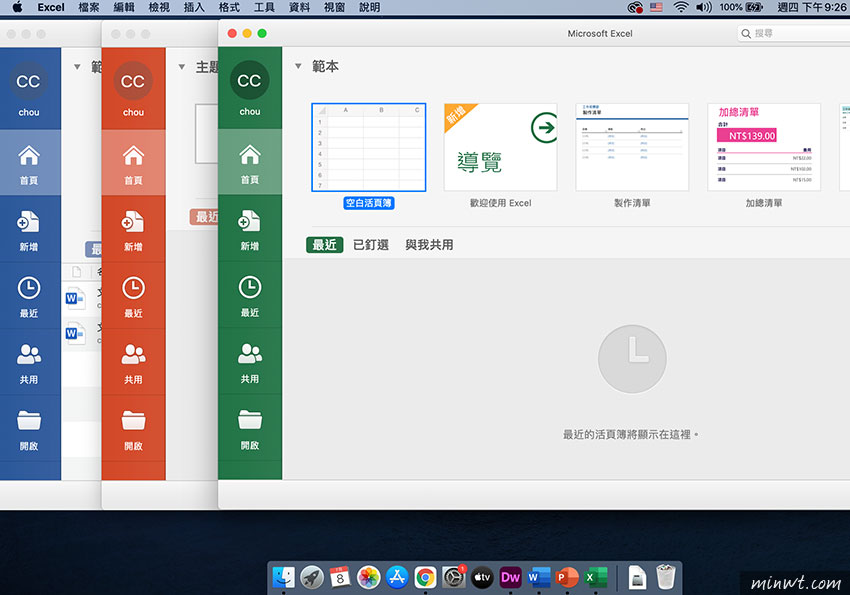Image resolution: width=850 pixels, height=595 pixels.
Task: Open Google Chrome in the Dock
Action: click(426, 577)
